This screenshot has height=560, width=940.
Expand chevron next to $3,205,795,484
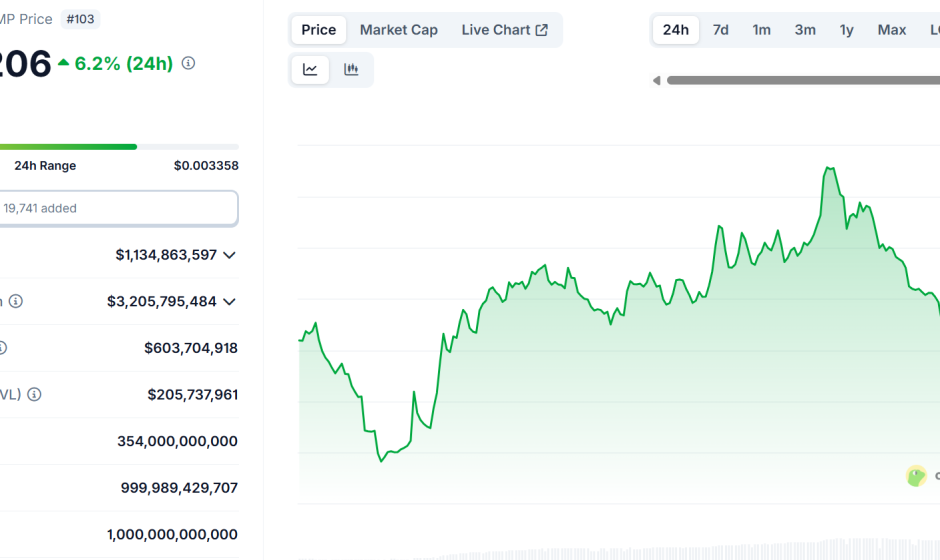(x=229, y=301)
